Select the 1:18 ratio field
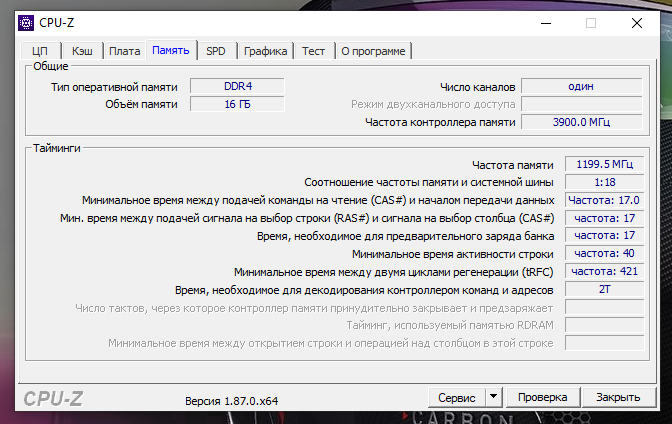The width and height of the screenshot is (672, 424). click(x=603, y=182)
